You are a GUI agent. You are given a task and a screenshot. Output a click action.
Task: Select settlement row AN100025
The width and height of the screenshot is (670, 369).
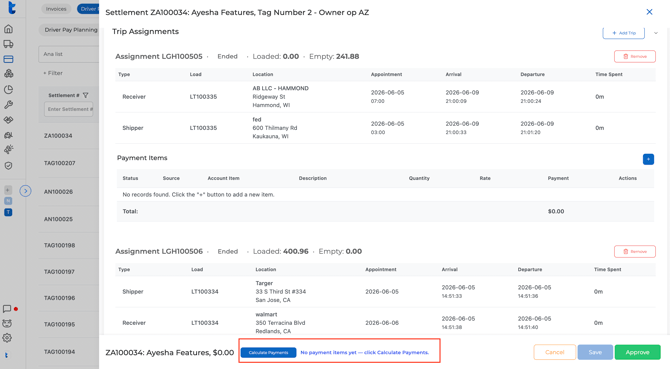click(x=58, y=219)
